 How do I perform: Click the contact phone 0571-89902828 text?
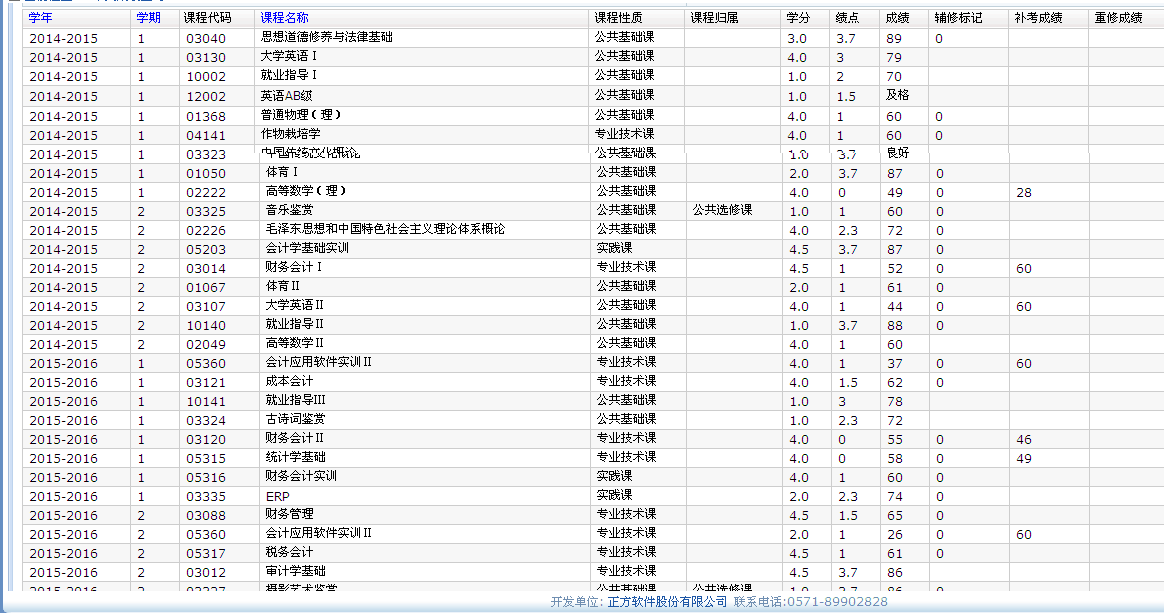tap(837, 602)
